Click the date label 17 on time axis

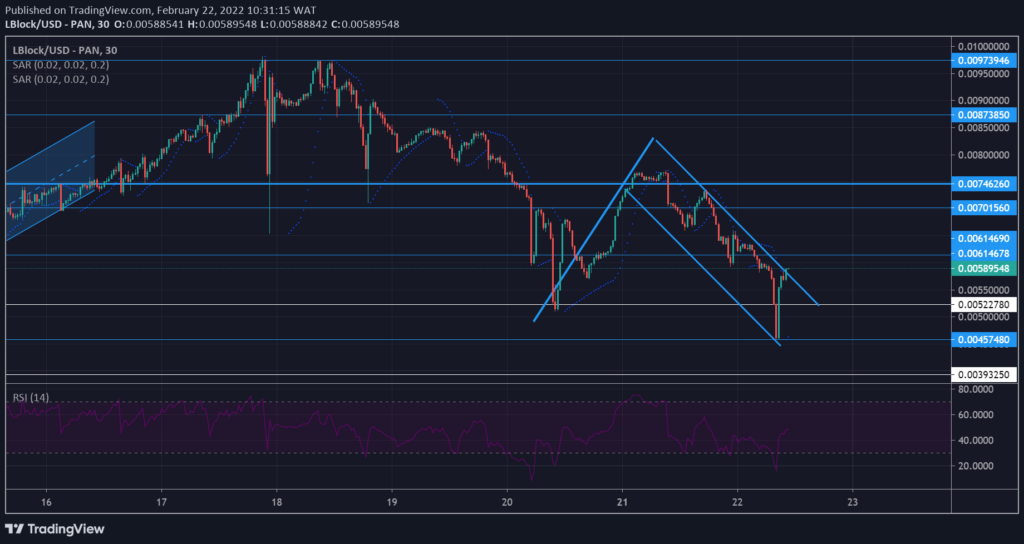click(161, 502)
